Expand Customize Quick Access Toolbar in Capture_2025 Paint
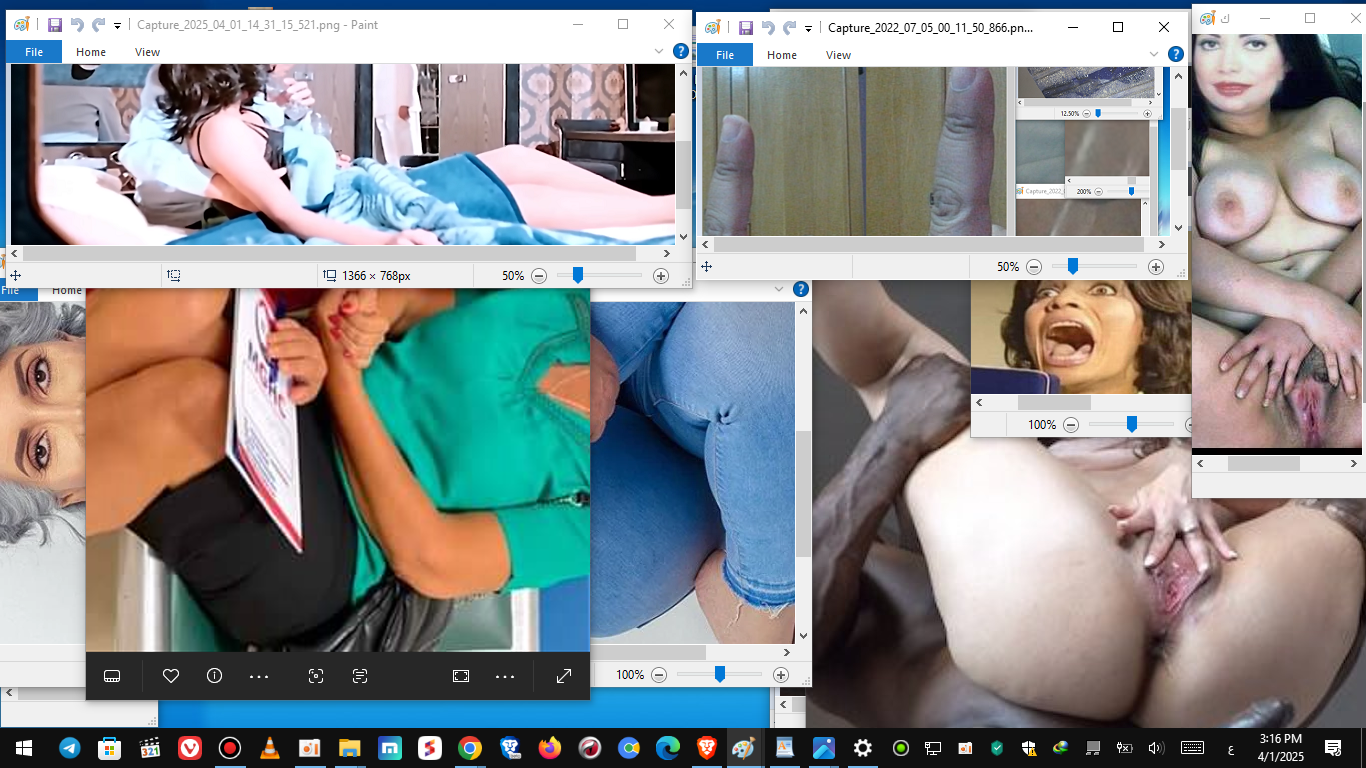 tap(117, 25)
